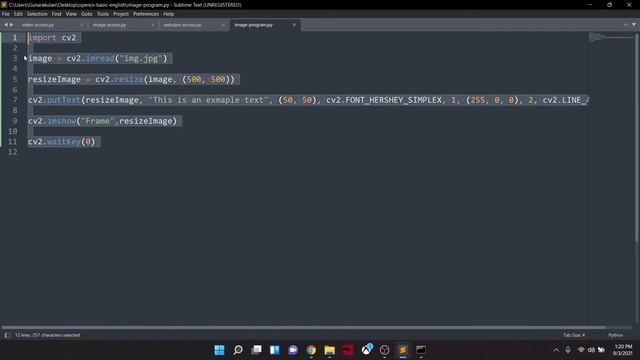Screen dimensions: 640x360
Task: Open OBS Studio from taskbar
Action: pyautogui.click(x=384, y=350)
